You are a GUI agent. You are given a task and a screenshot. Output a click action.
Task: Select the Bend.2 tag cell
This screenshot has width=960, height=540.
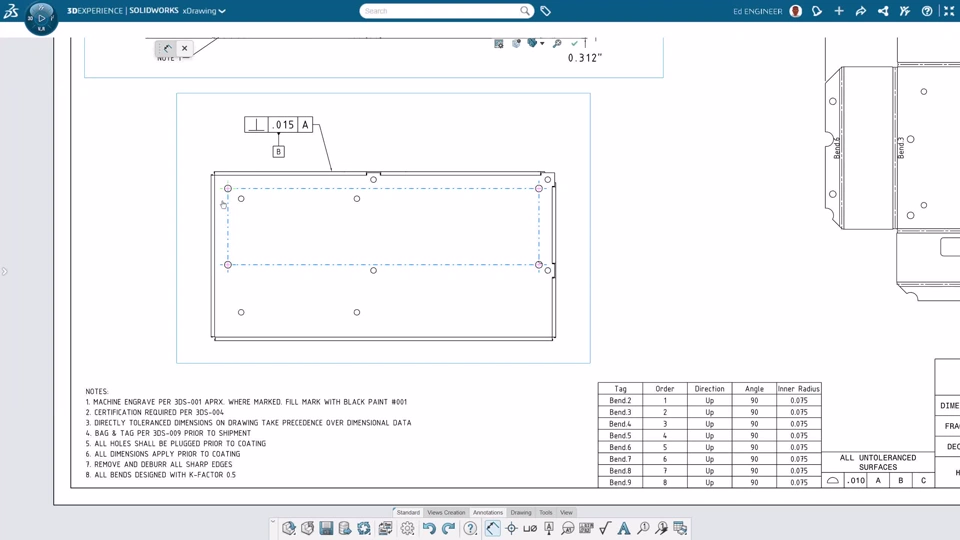620,400
